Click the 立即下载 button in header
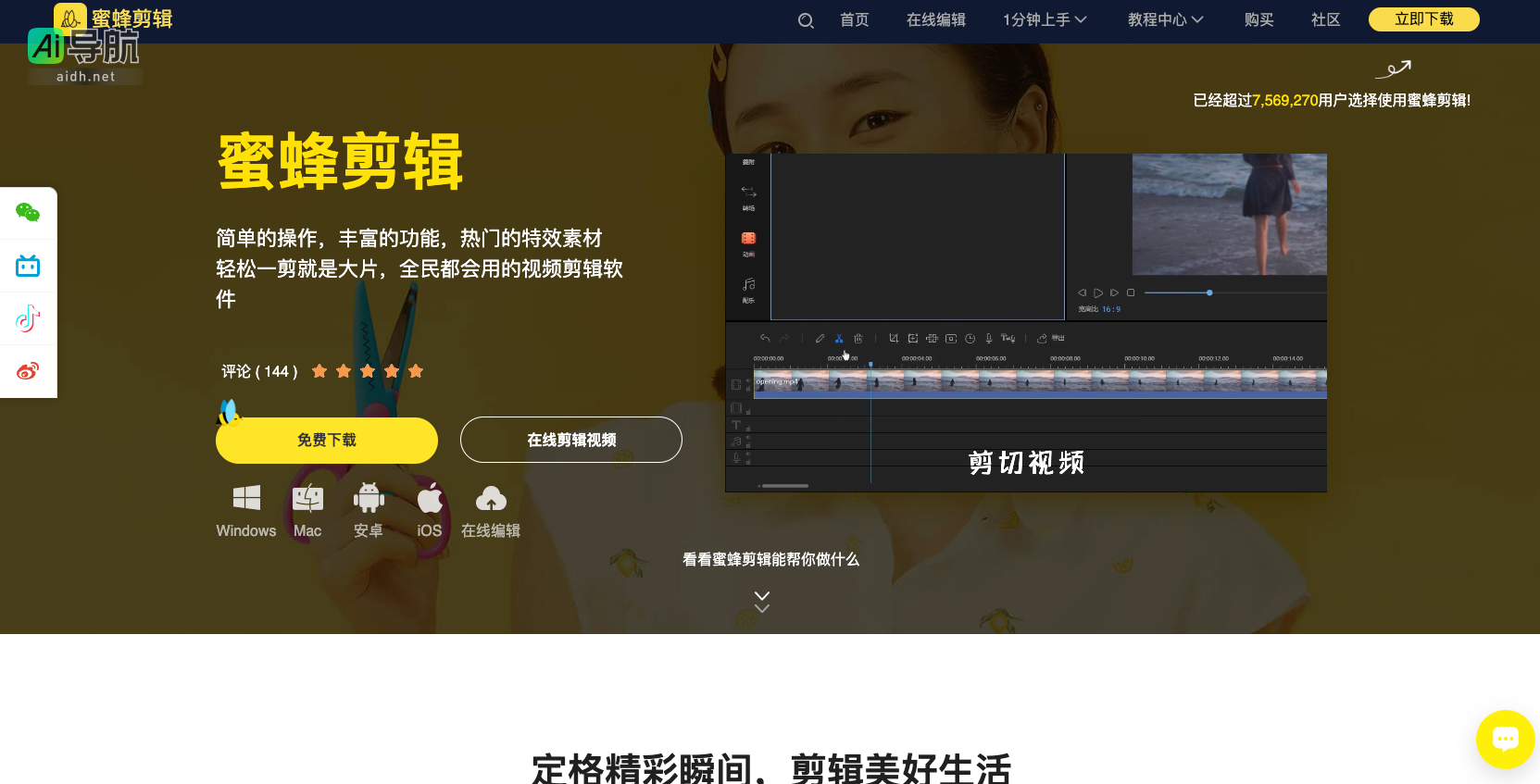The width and height of the screenshot is (1540, 784). point(1423,19)
